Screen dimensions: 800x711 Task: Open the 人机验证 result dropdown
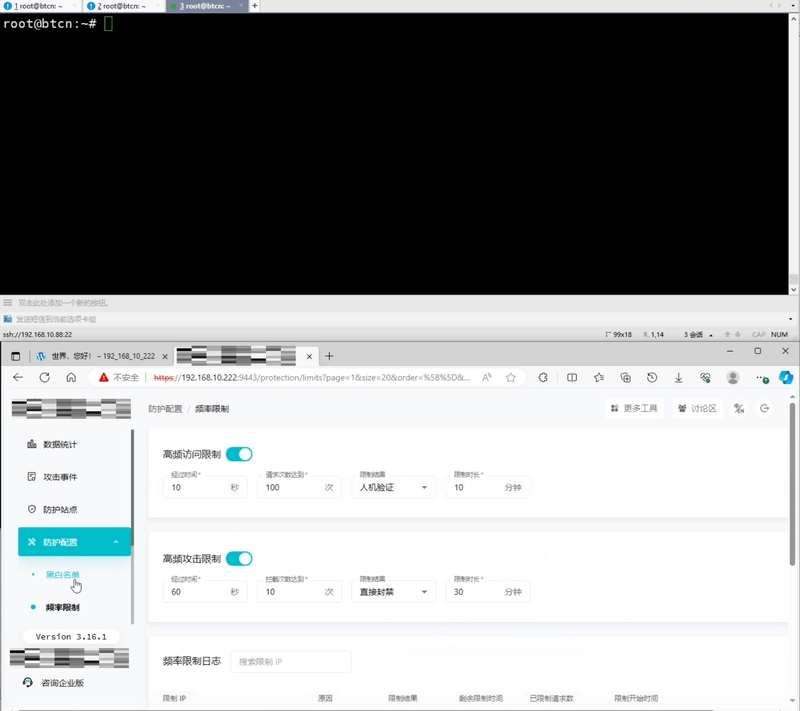click(x=393, y=487)
